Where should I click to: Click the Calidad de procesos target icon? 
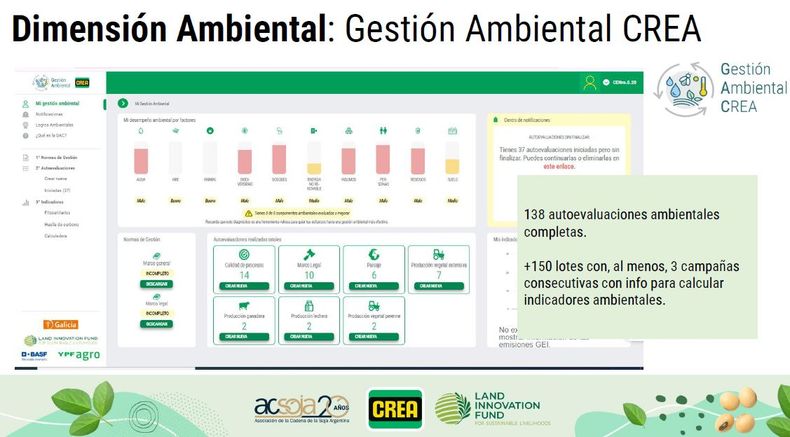[244, 255]
